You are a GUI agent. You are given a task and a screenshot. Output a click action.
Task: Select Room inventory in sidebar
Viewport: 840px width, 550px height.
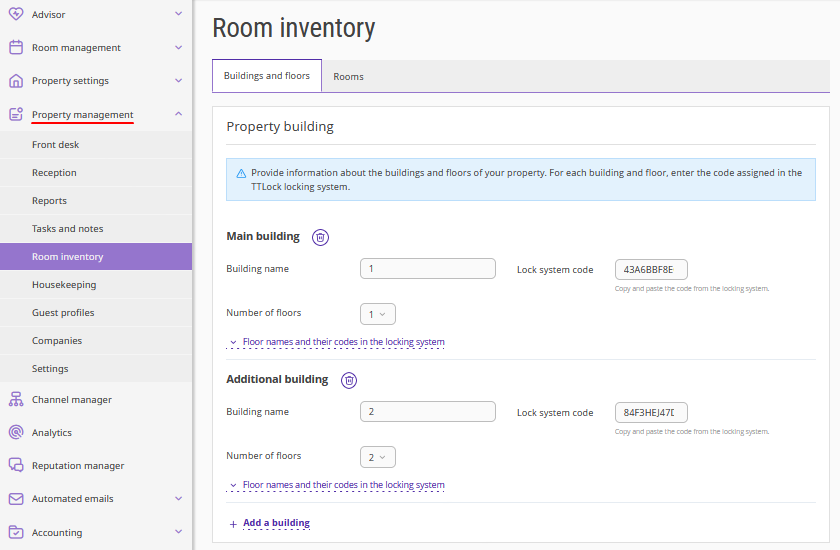pos(96,257)
